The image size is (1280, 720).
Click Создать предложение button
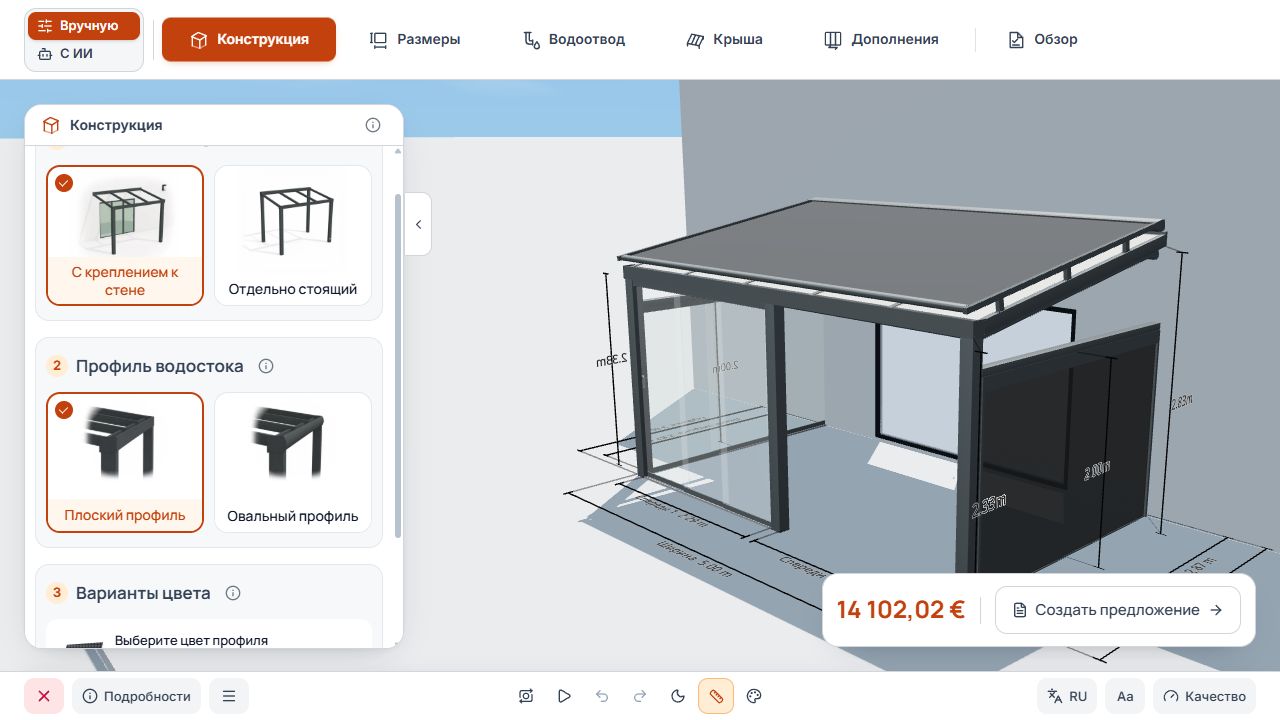tap(1118, 610)
